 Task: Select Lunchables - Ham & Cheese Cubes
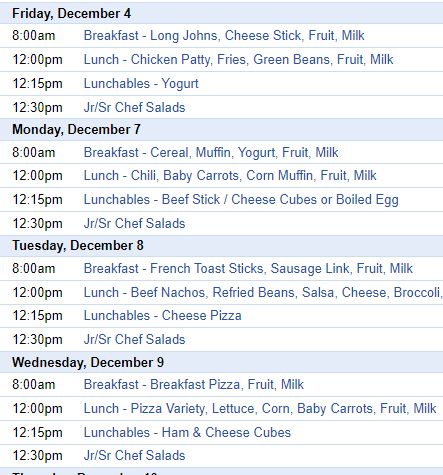tap(187, 433)
